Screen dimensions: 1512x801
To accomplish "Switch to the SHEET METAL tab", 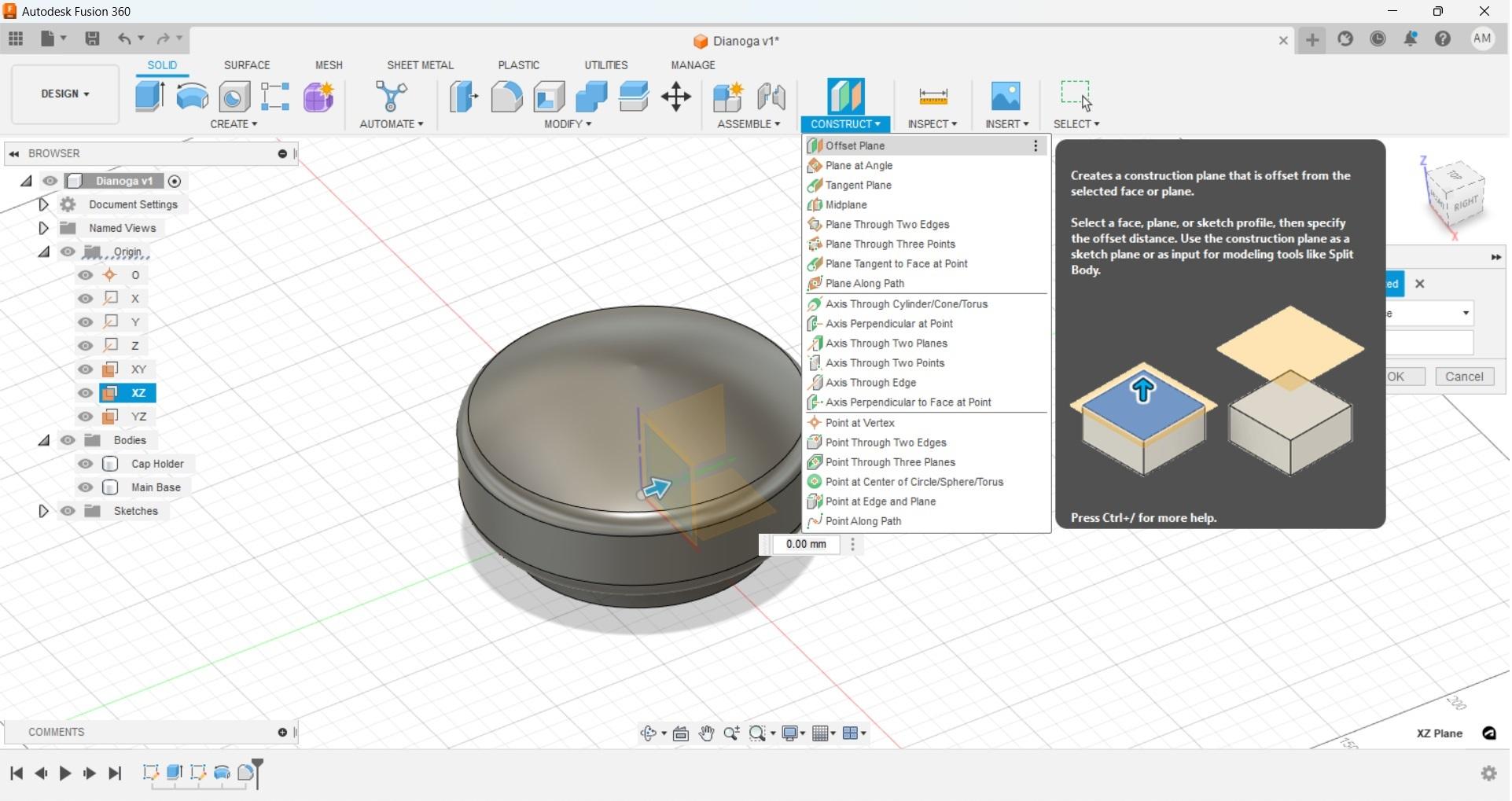I will (420, 65).
